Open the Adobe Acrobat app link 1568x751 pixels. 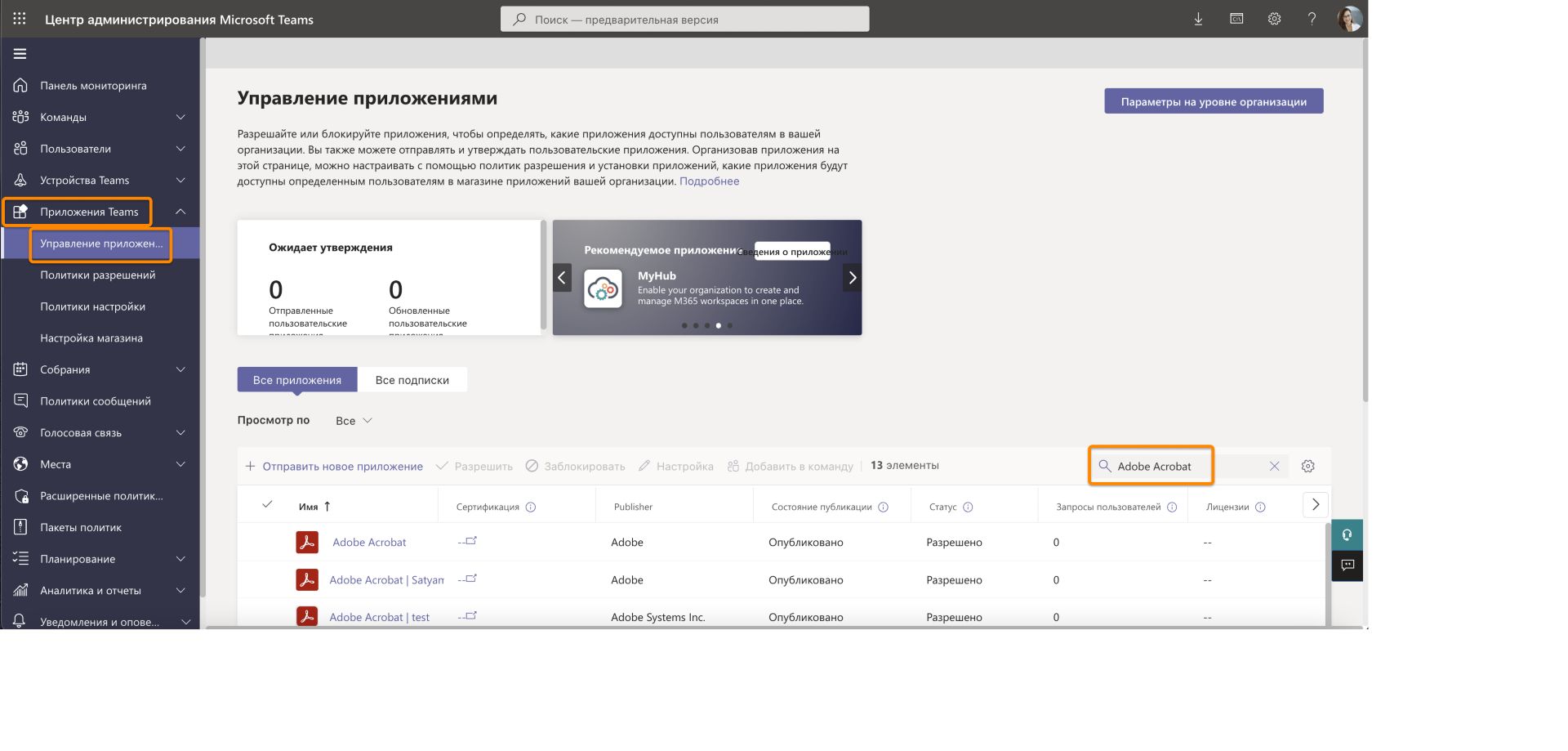369,542
